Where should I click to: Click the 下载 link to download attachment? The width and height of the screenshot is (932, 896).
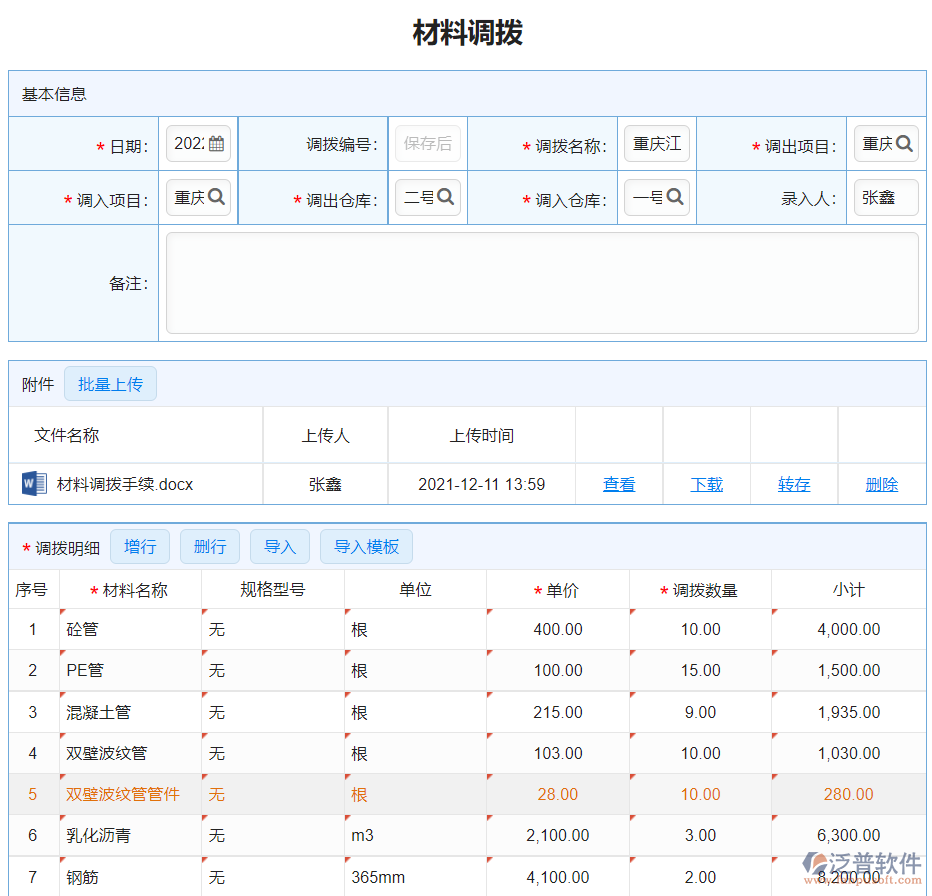point(706,484)
